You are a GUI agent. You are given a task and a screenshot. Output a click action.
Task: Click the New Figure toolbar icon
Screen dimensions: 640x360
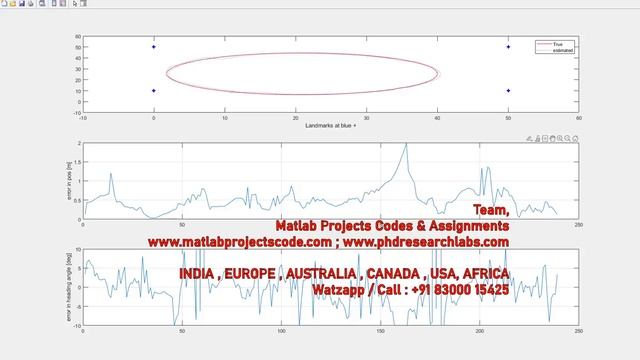[4, 3]
